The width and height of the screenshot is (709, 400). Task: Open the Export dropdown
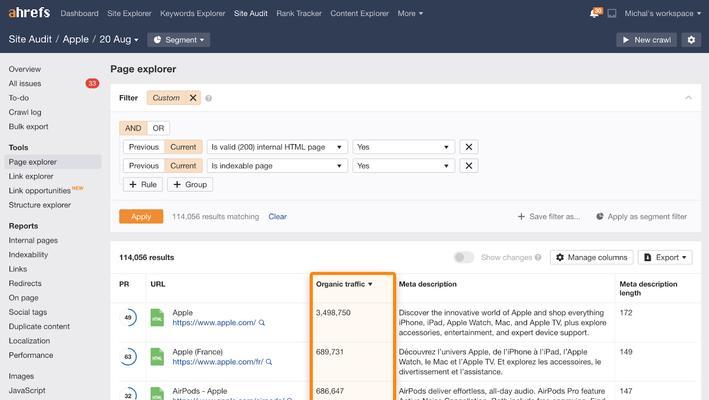[665, 257]
